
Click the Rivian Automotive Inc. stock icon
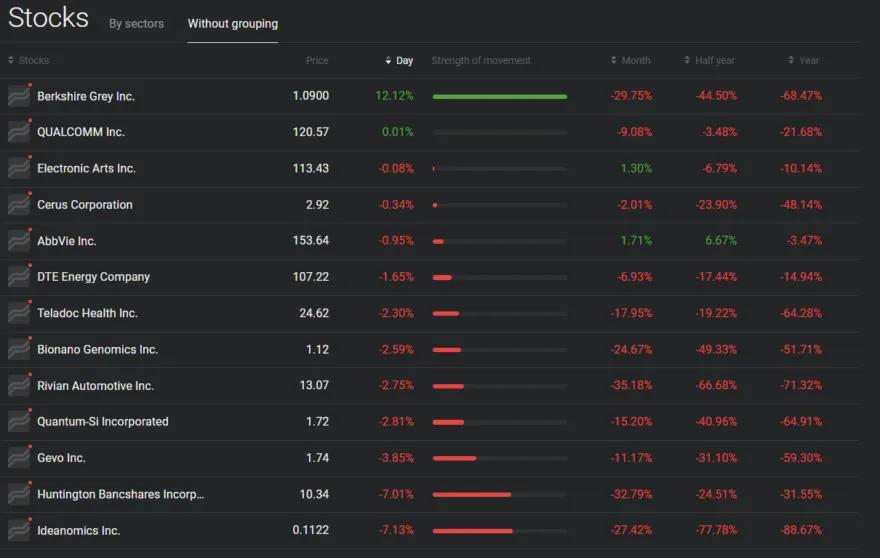pyautogui.click(x=19, y=386)
